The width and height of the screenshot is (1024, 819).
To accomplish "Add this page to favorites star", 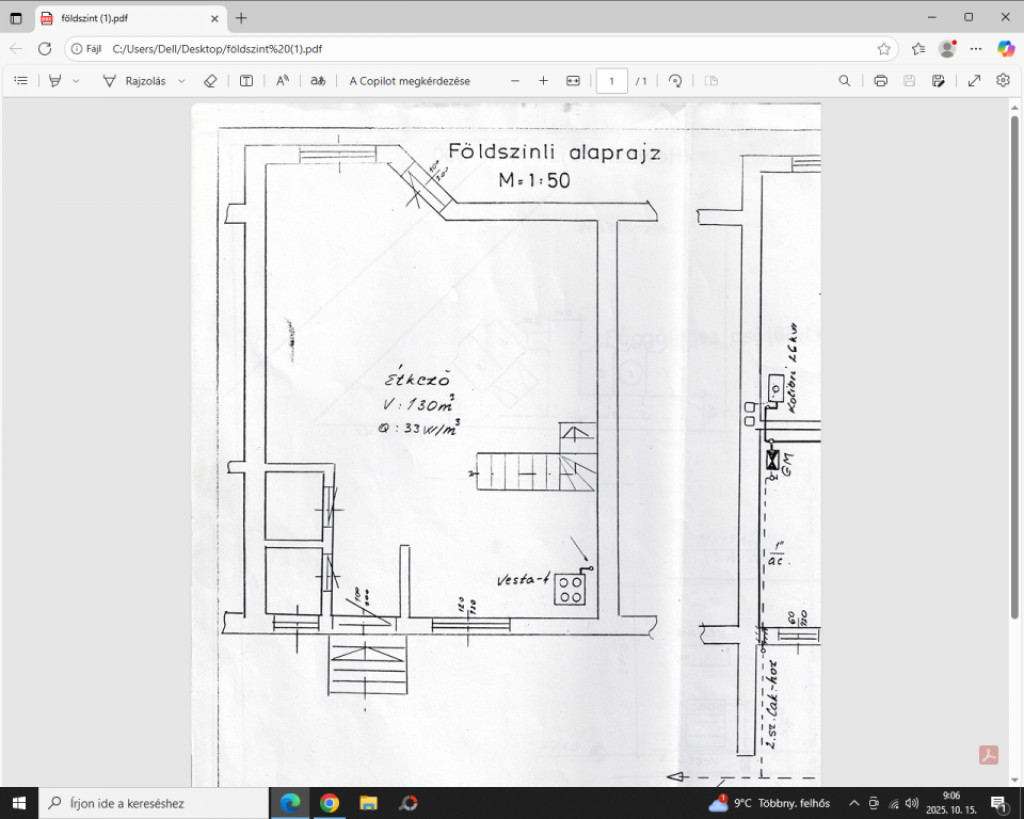I will 884,48.
